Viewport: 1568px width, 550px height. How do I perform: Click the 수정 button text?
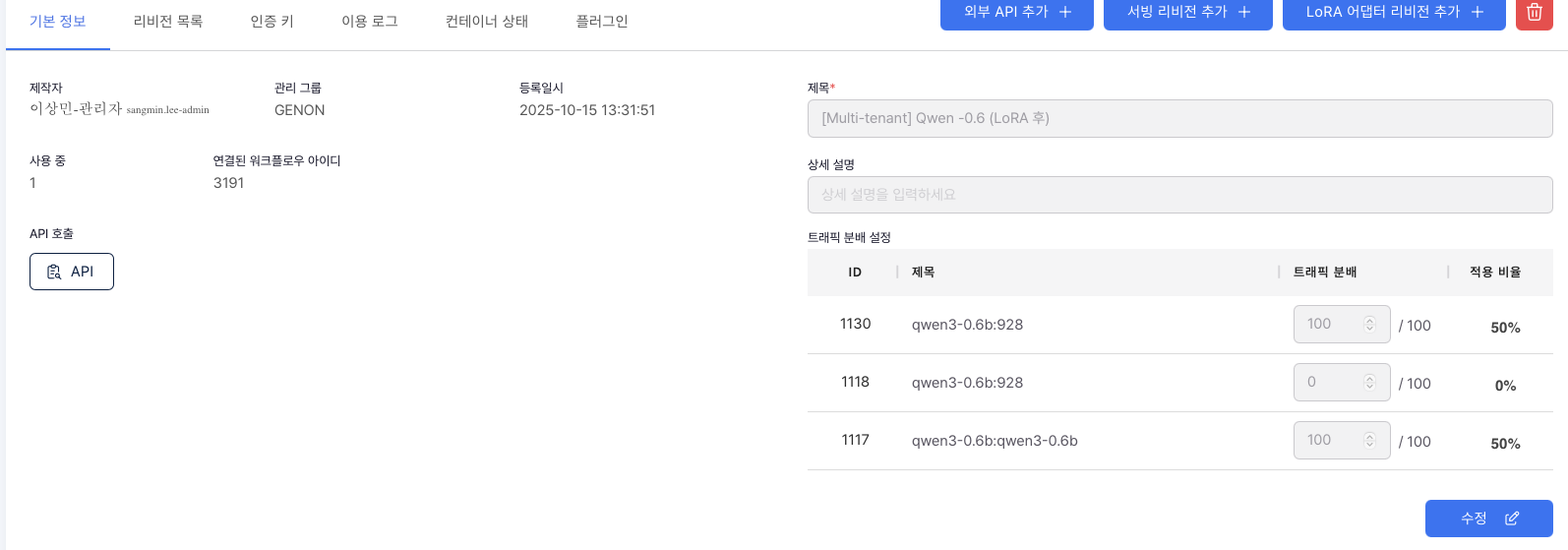(x=1474, y=519)
